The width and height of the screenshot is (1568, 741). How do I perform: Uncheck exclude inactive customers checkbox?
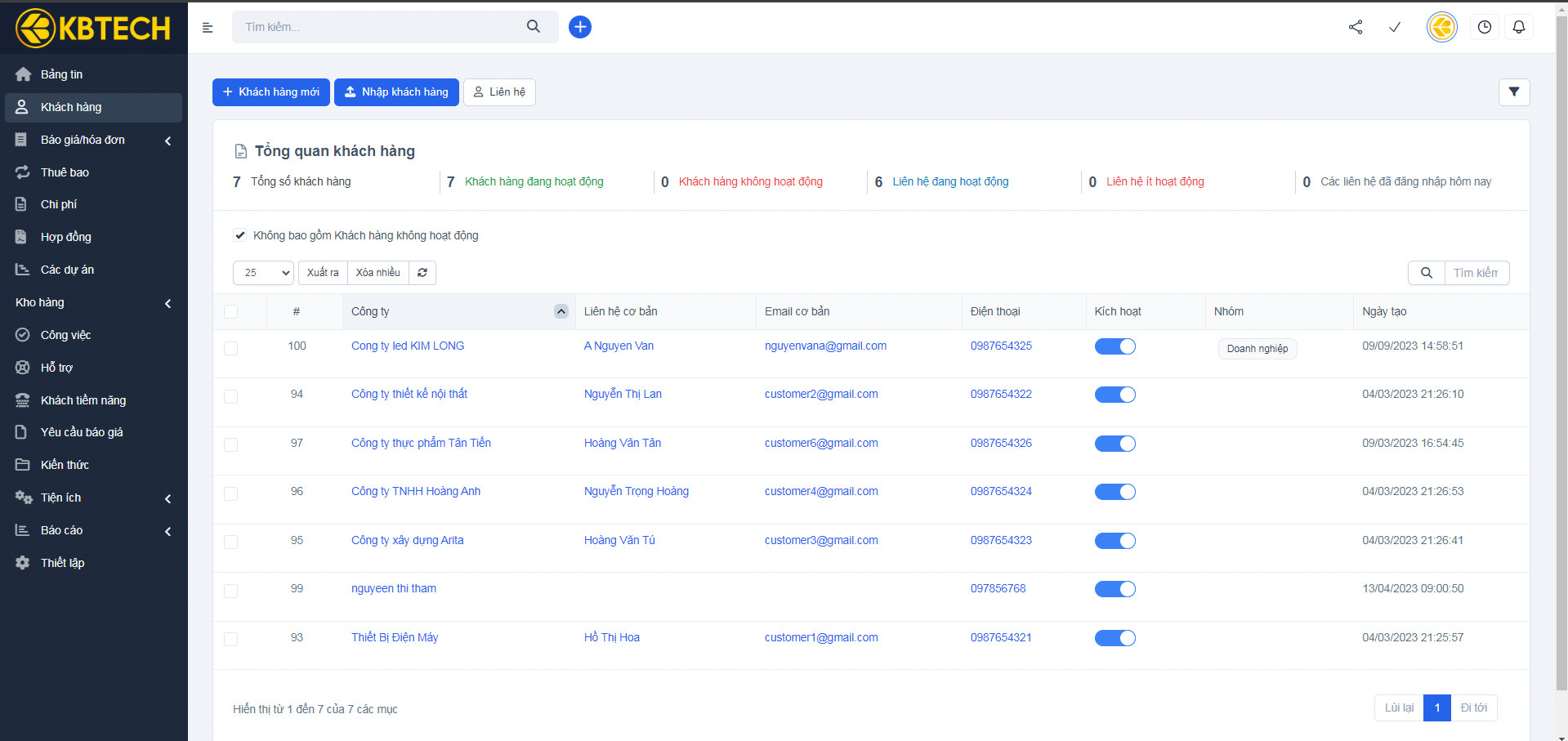240,235
